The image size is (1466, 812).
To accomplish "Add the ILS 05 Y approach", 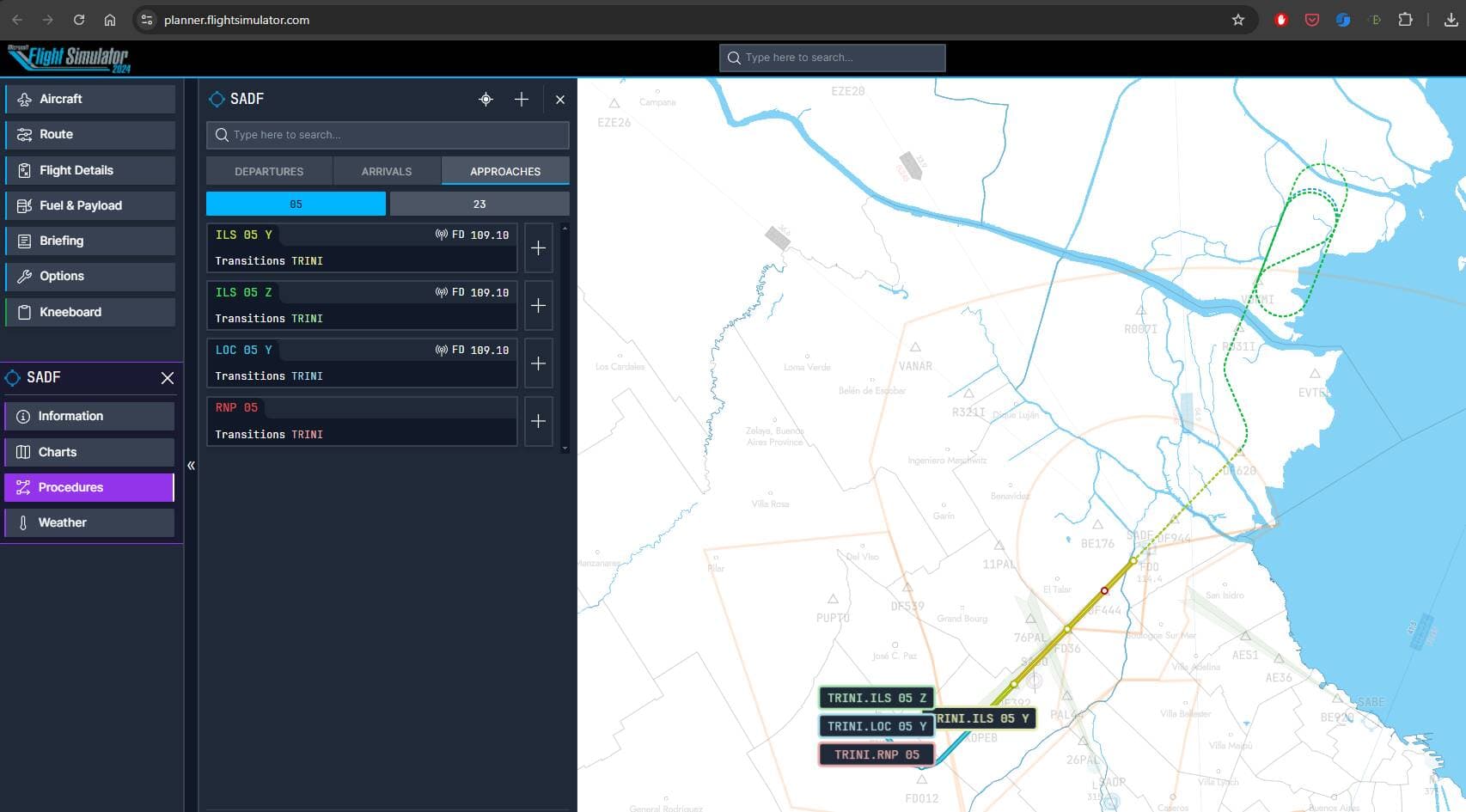I will pos(538,248).
